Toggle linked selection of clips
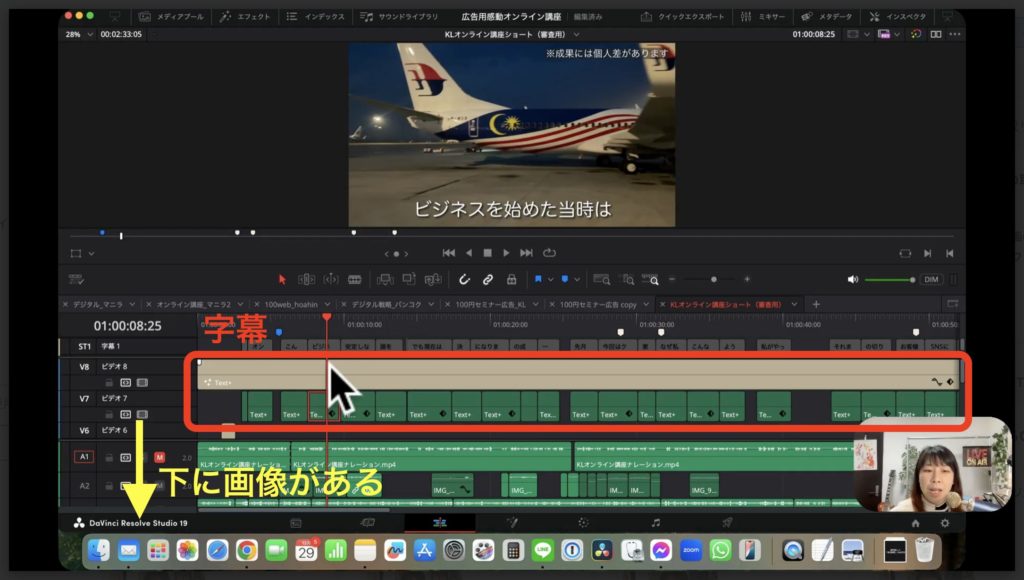 487,279
